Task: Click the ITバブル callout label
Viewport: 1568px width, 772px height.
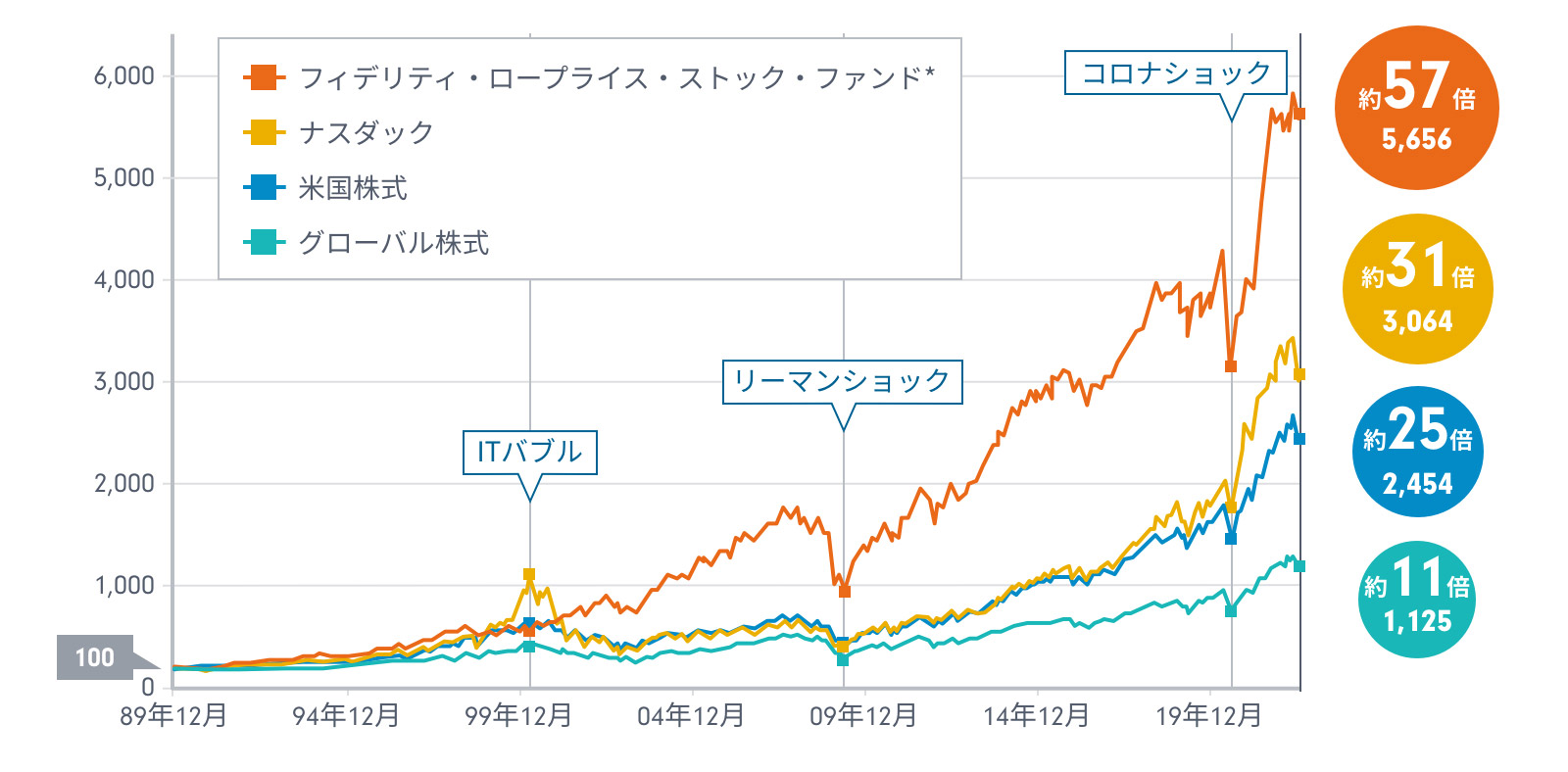Action: coord(529,452)
